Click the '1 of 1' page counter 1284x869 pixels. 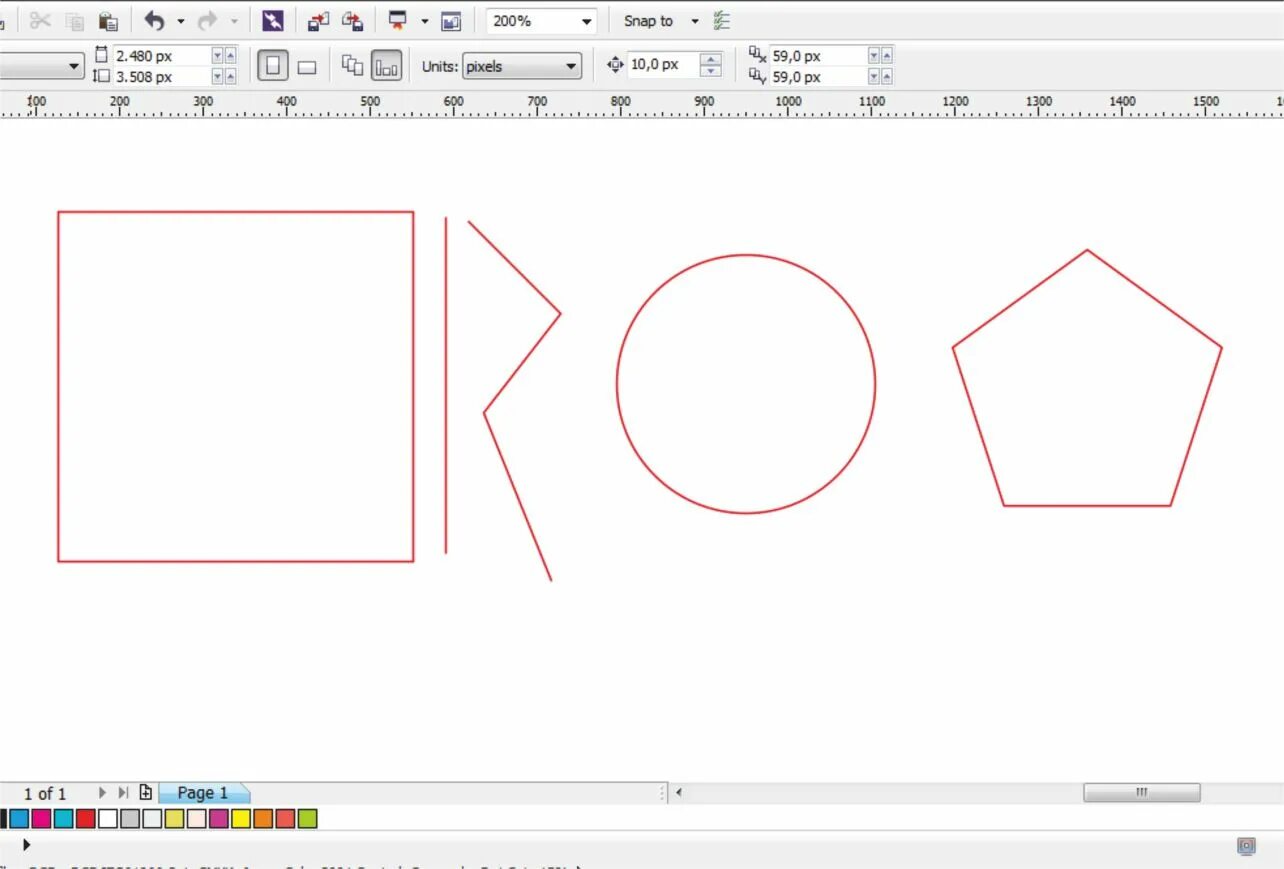45,794
